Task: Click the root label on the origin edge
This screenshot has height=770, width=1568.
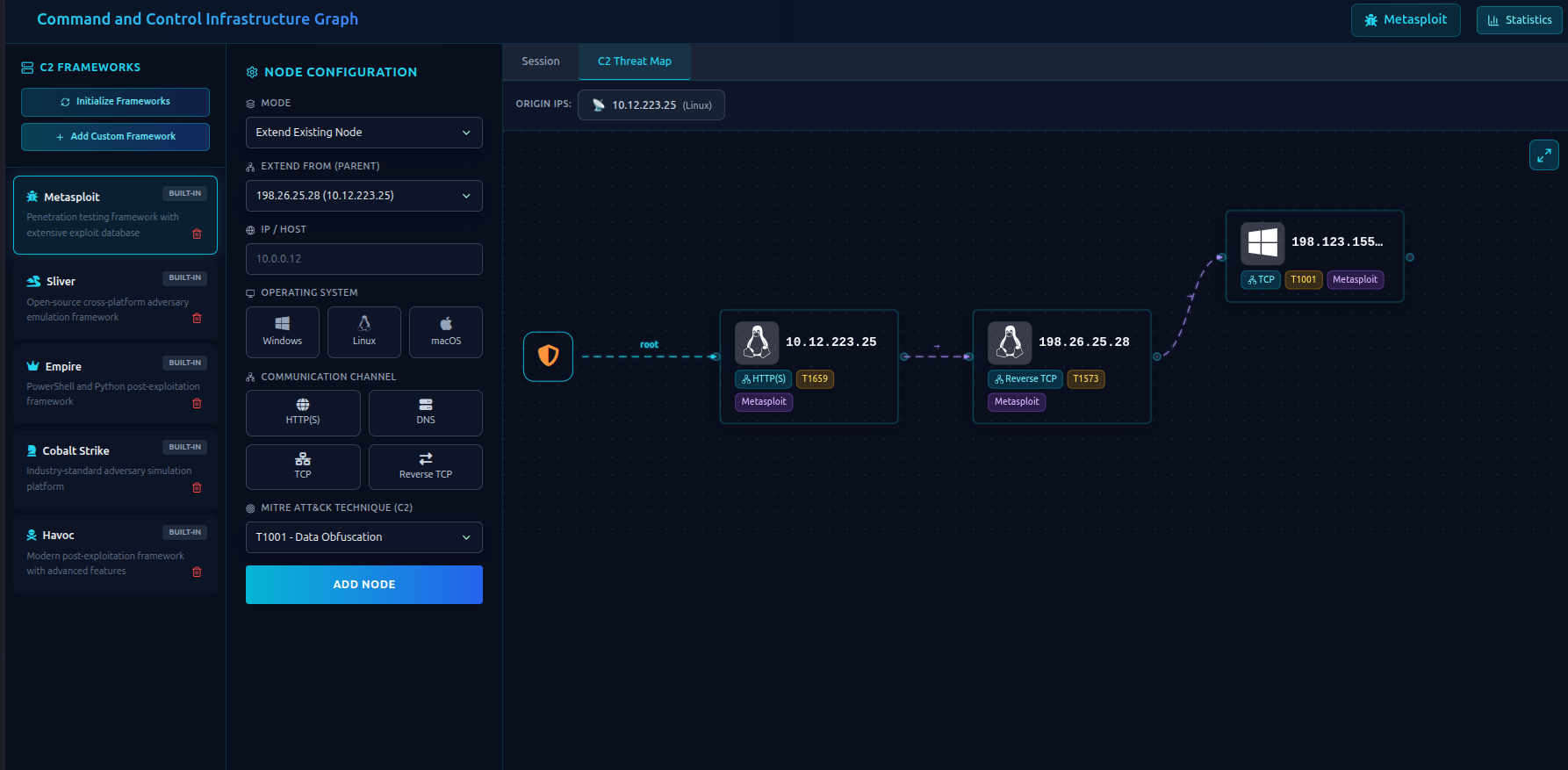Action: tap(649, 345)
